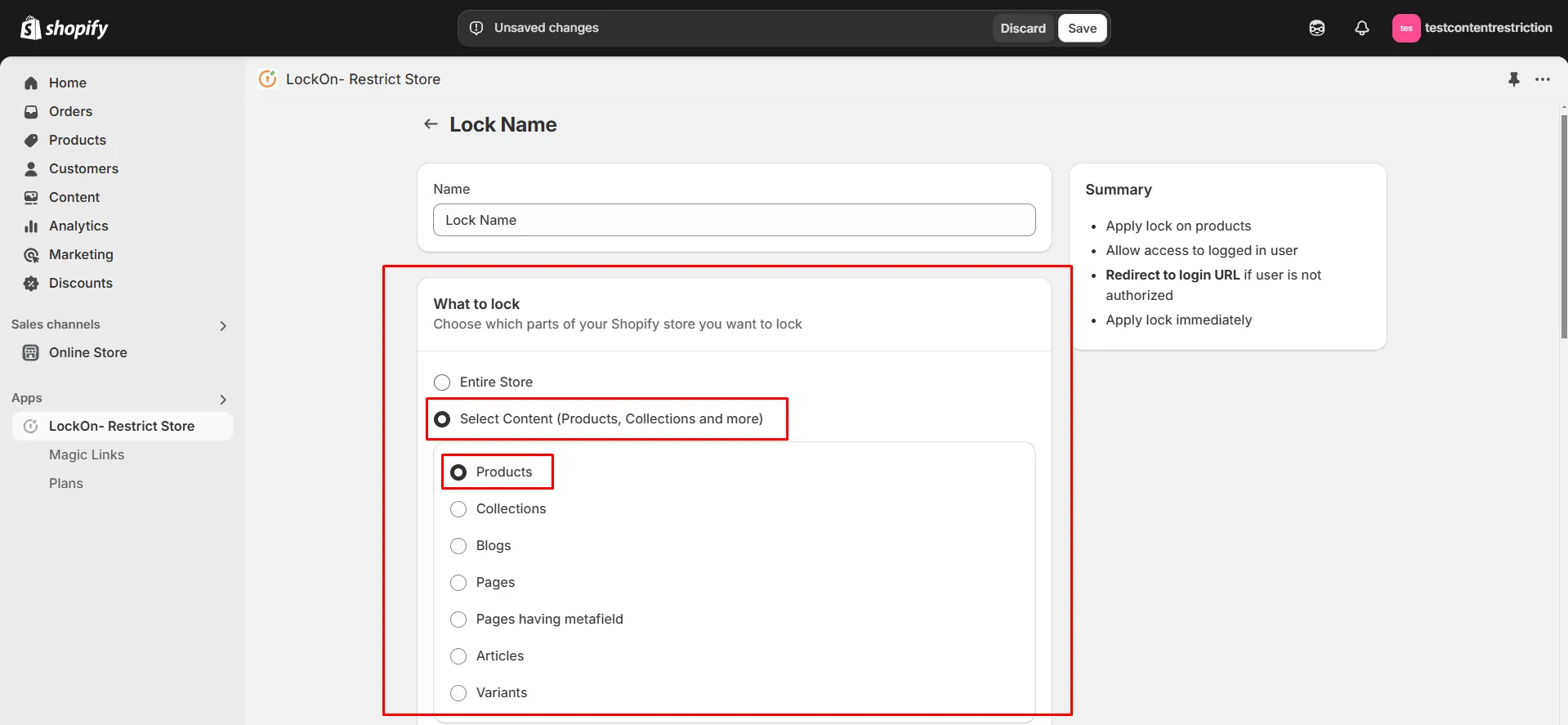The width and height of the screenshot is (1568, 725).
Task: Choose the Pages radio button
Action: click(x=458, y=582)
